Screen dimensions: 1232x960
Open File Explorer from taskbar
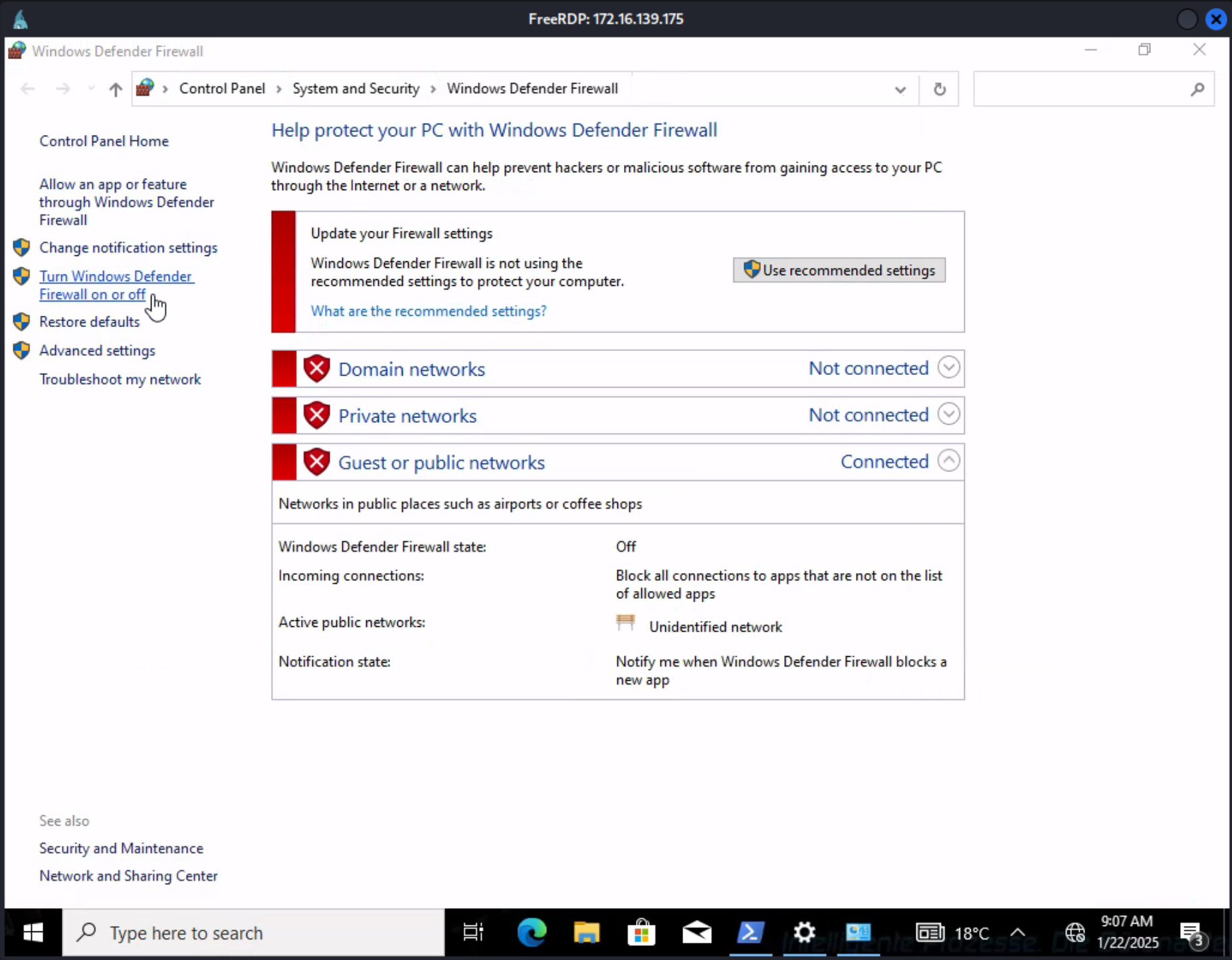pyautogui.click(x=587, y=933)
